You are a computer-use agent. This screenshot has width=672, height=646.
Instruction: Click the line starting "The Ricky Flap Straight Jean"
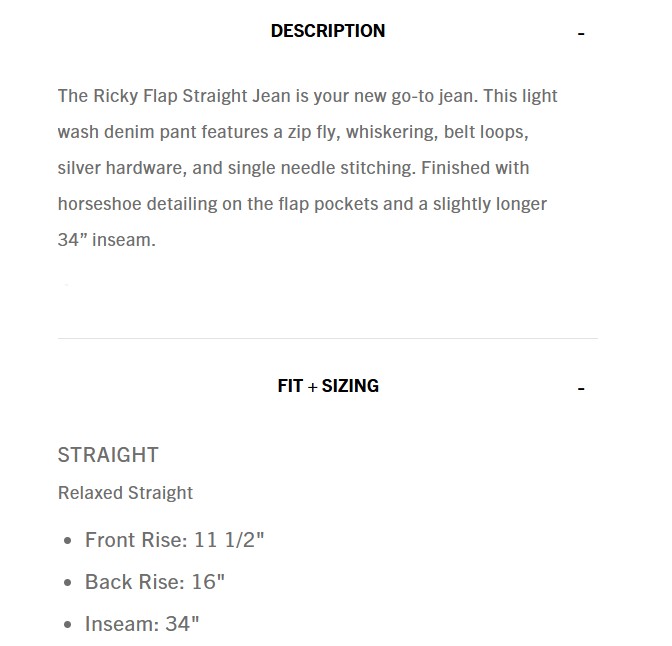[307, 96]
